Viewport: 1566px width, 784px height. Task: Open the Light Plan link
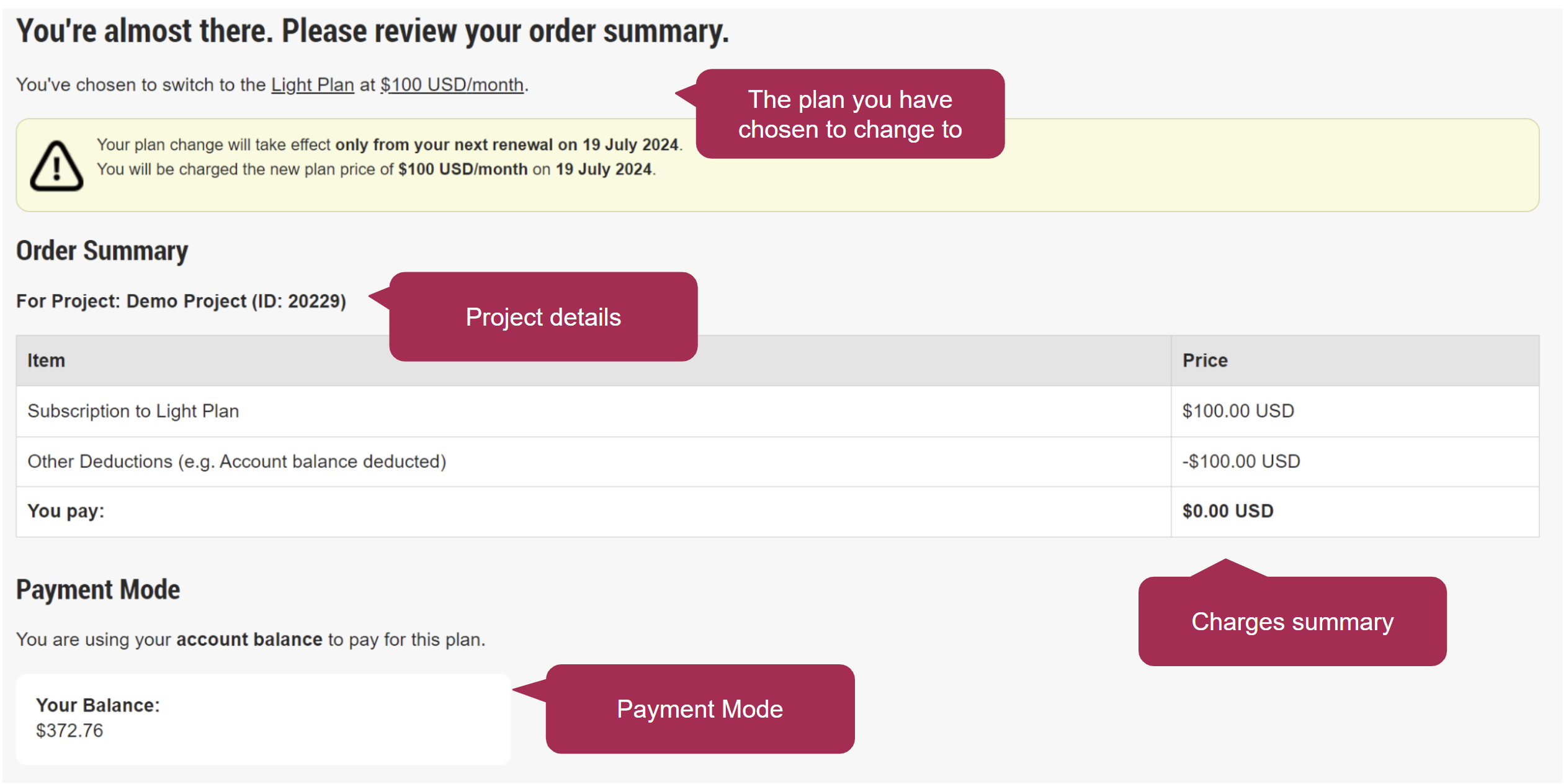click(313, 84)
